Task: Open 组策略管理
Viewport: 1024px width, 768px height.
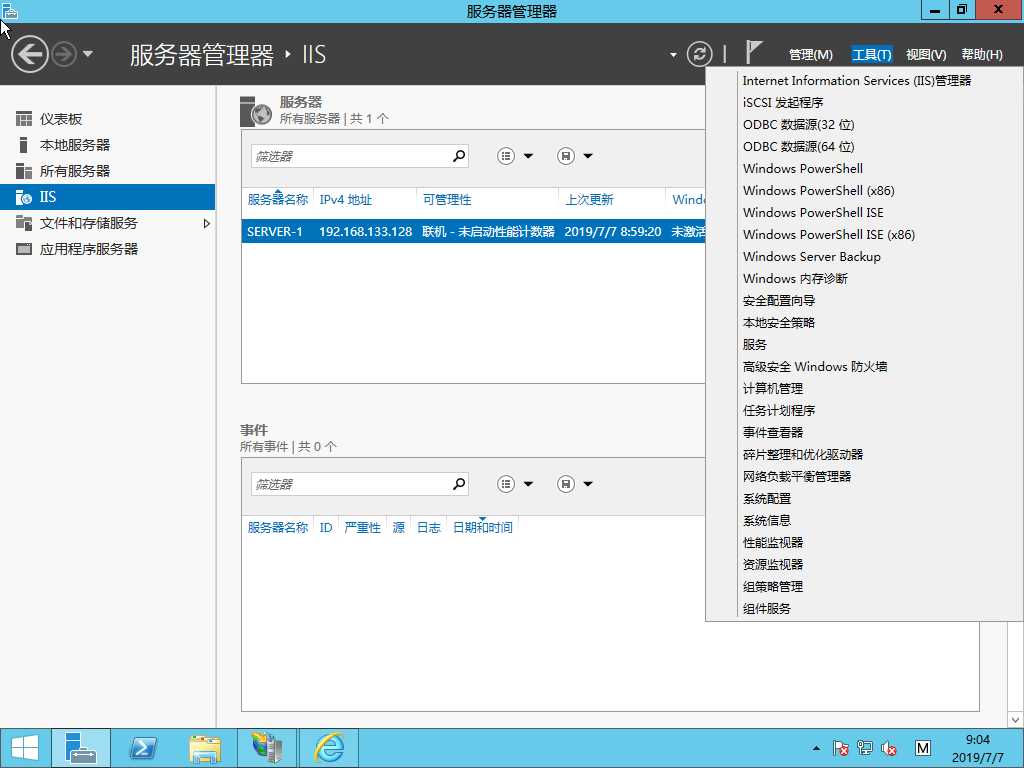Action: tap(773, 586)
